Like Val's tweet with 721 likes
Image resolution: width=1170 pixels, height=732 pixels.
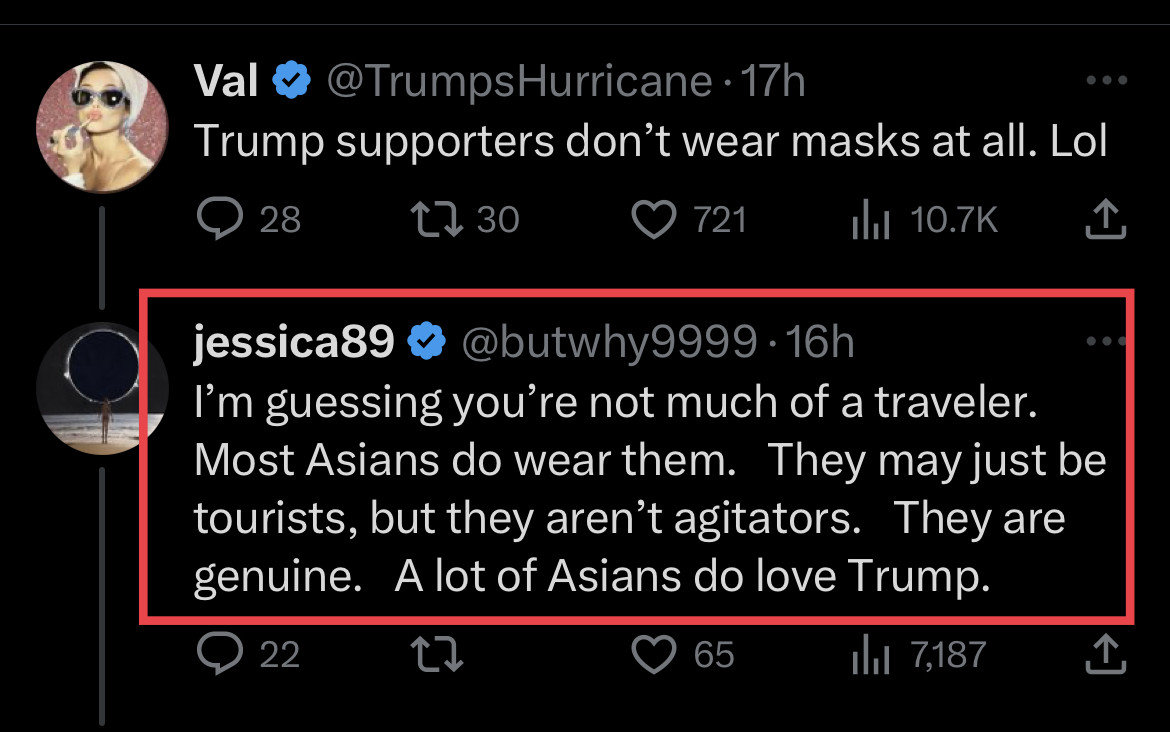click(654, 220)
